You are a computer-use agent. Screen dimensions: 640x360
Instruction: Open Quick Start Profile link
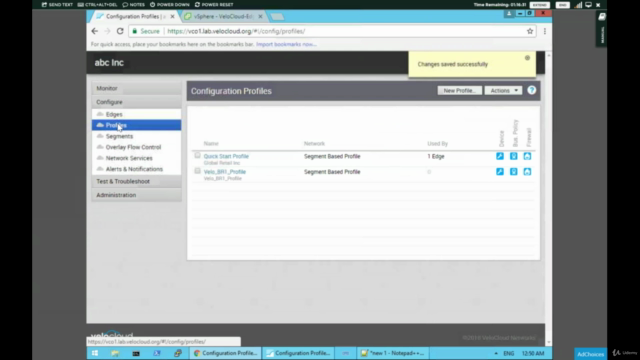(x=226, y=156)
